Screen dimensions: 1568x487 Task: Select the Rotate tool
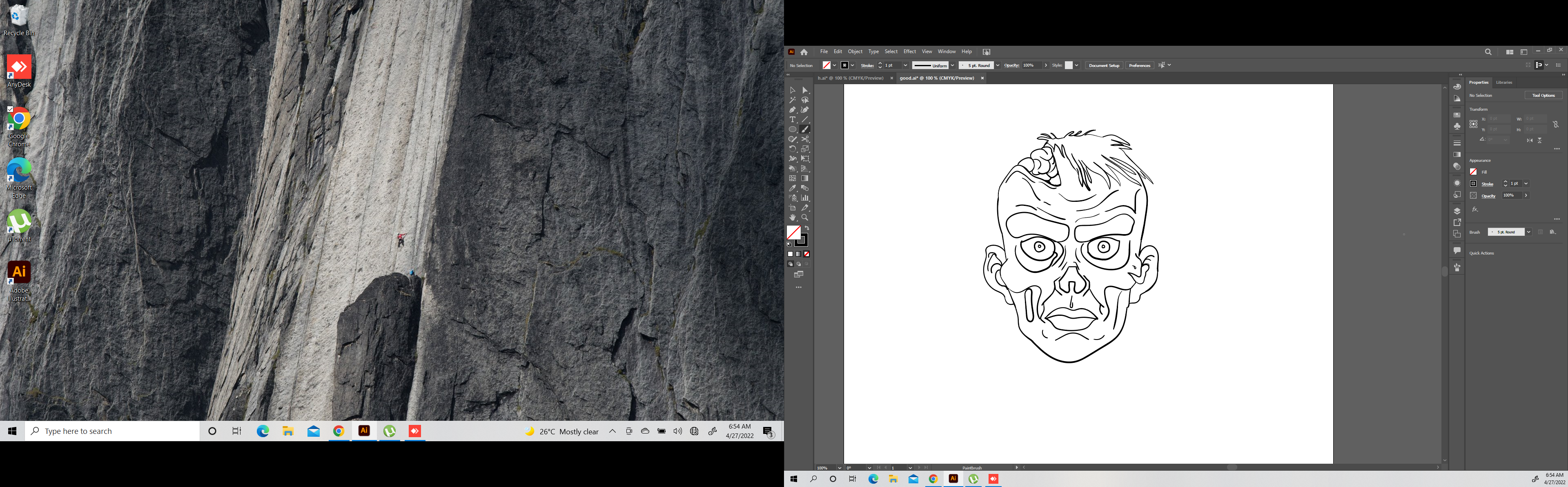793,149
